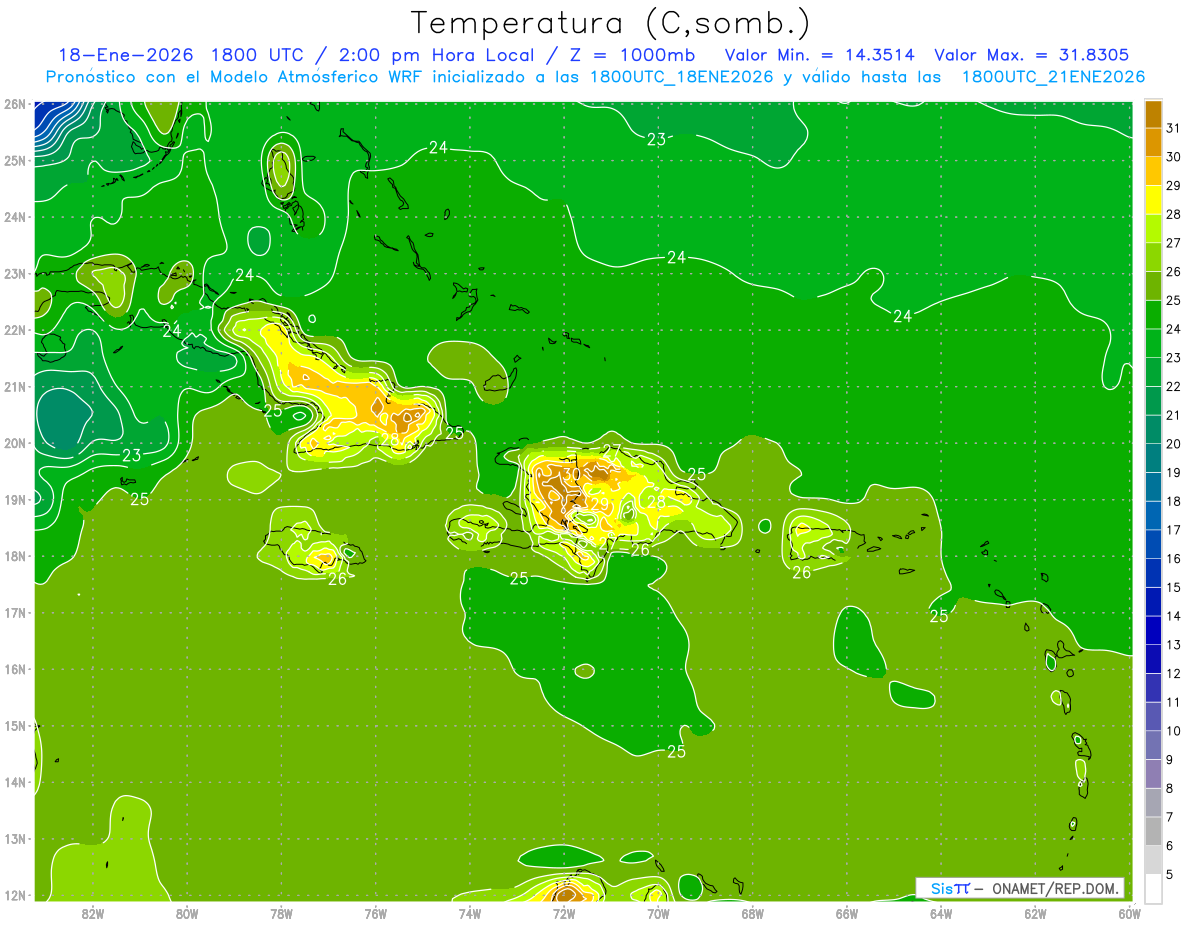Select the Valor Min. = 14.3514 text
This screenshot has height=927, width=1200.
click(819, 55)
